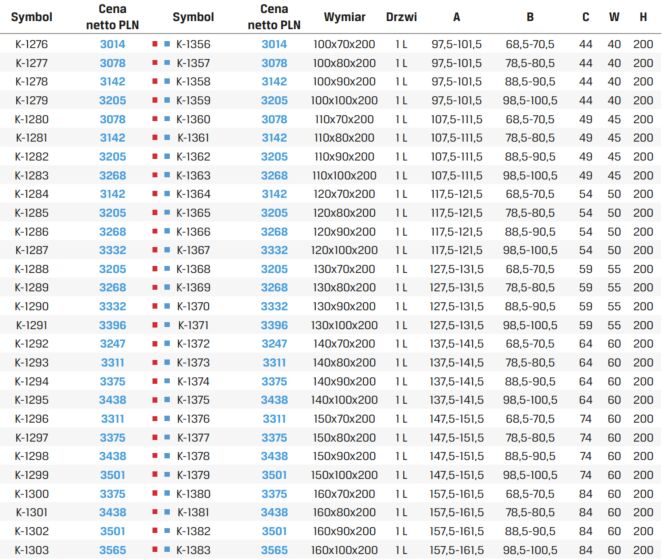The width and height of the screenshot is (663, 560).
Task: Click H value 200 in K-1374 row
Action: tap(643, 381)
